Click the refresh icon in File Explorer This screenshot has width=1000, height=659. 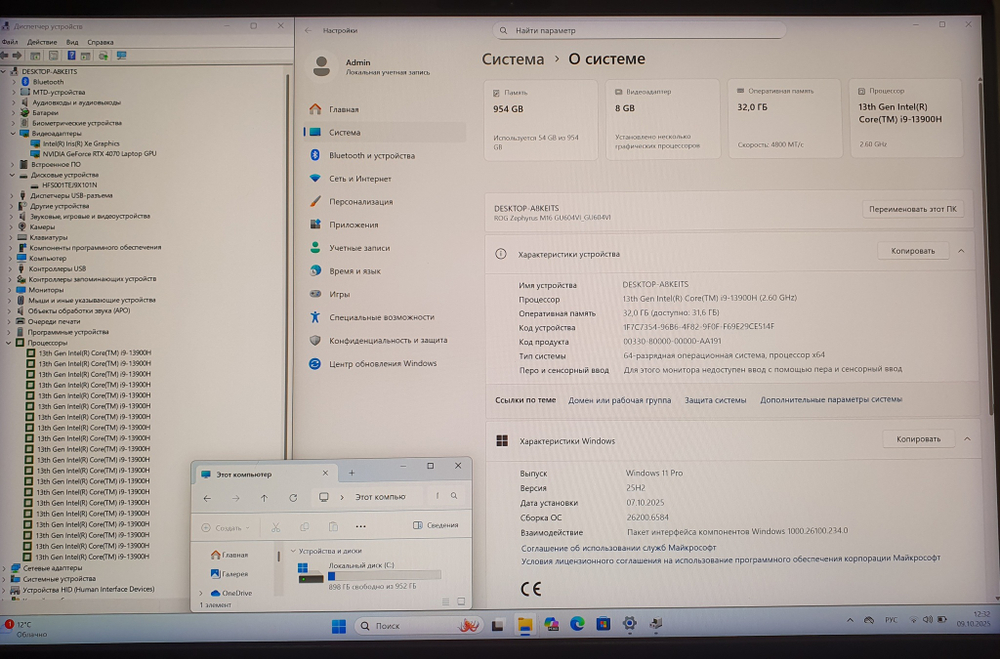[293, 497]
